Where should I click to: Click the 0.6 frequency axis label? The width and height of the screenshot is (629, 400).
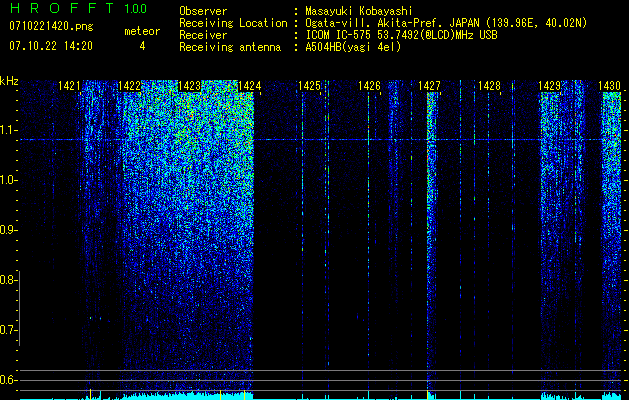8,380
